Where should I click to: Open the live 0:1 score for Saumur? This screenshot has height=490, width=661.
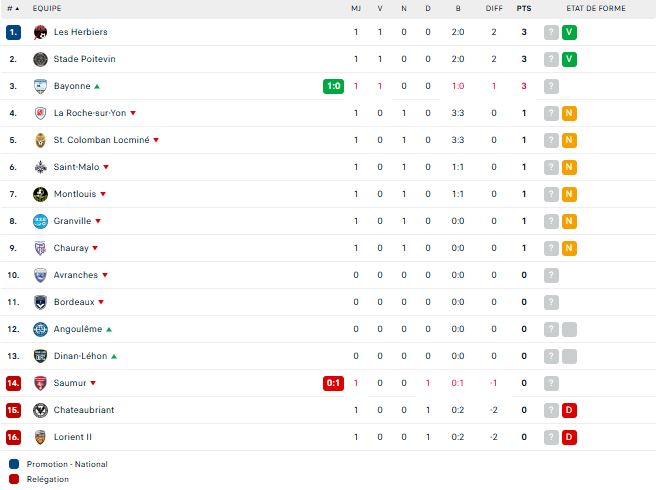(x=333, y=383)
